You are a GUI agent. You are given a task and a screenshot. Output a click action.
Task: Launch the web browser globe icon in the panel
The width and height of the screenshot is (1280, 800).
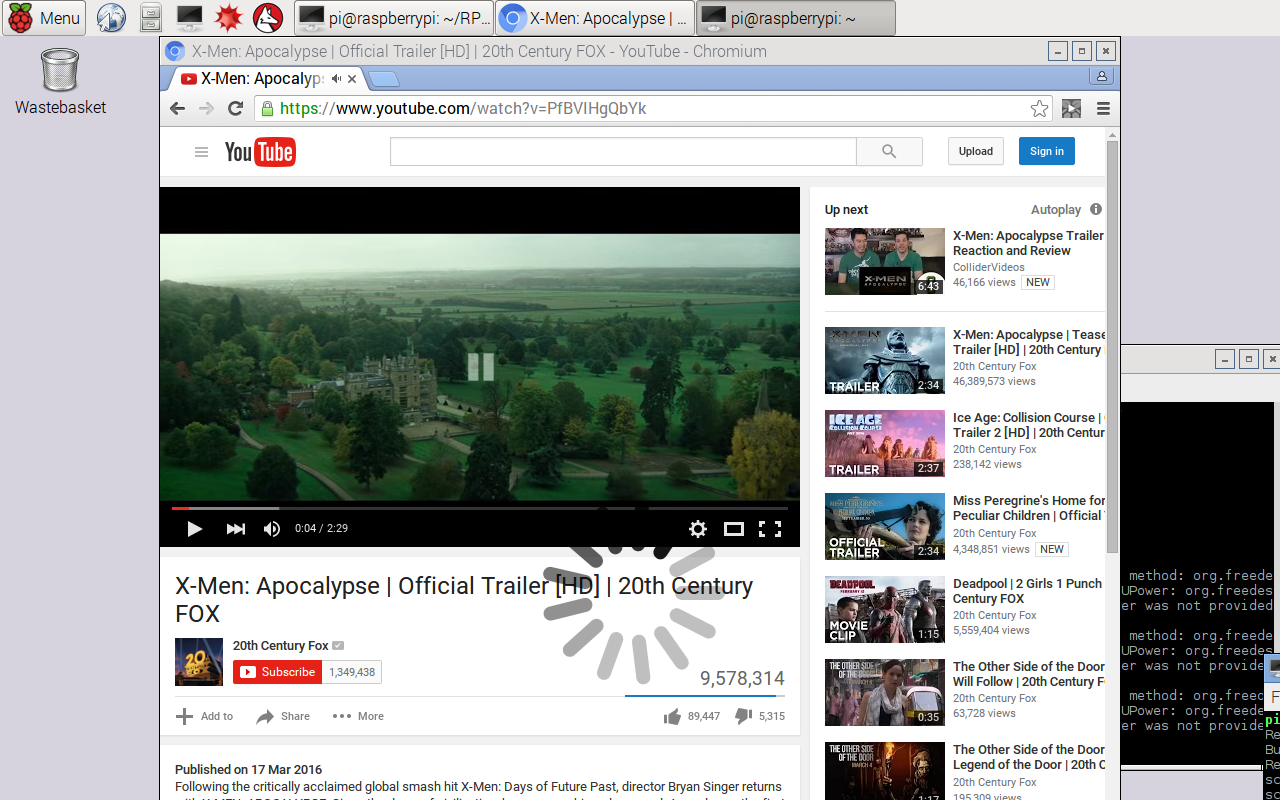pyautogui.click(x=111, y=18)
